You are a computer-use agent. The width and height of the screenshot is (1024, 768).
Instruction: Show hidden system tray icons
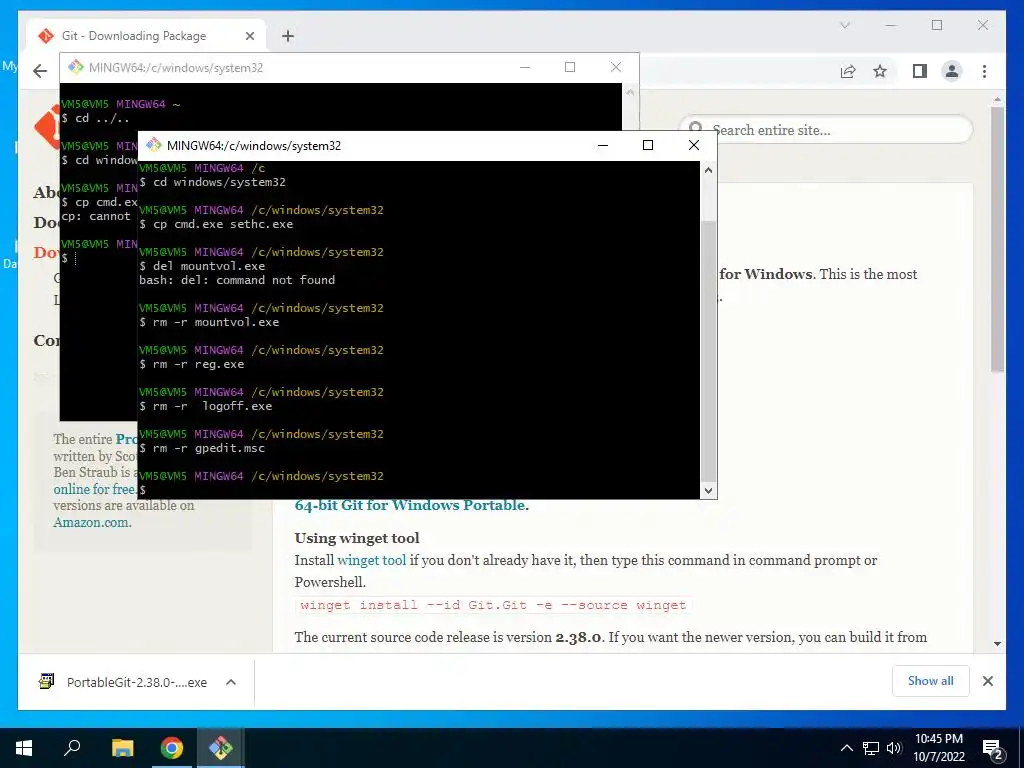pos(846,748)
